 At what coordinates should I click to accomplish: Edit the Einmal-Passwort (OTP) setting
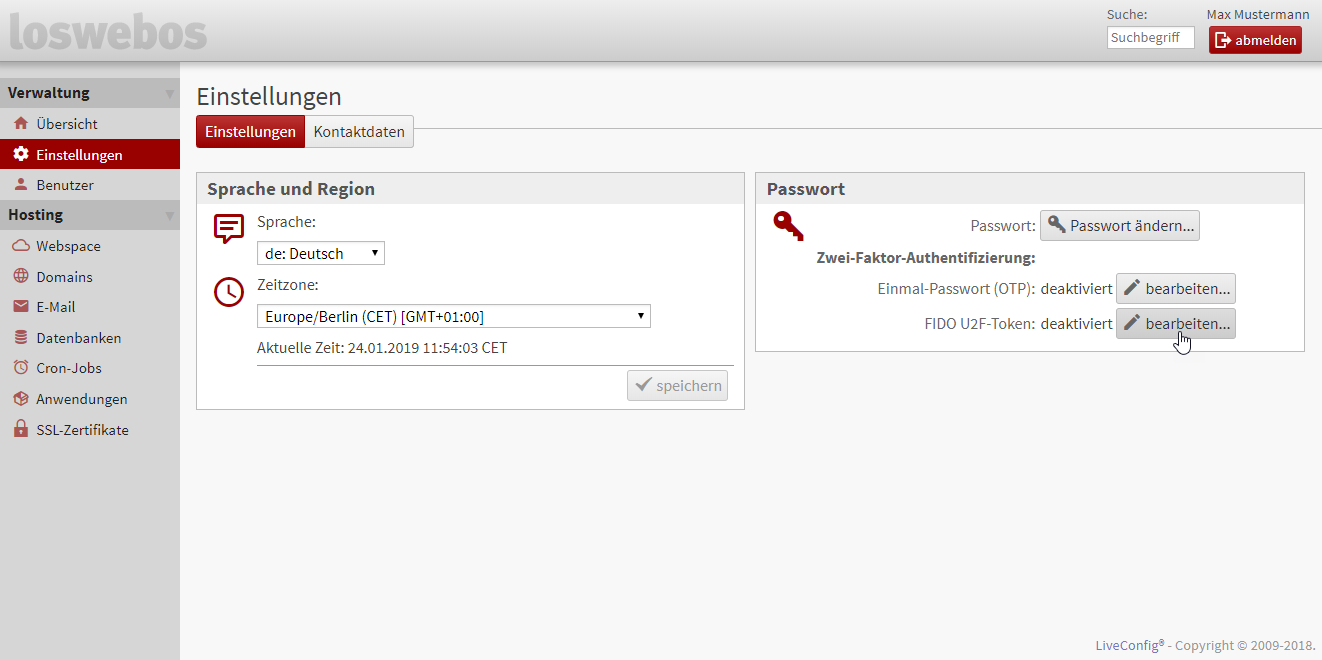click(x=1175, y=289)
